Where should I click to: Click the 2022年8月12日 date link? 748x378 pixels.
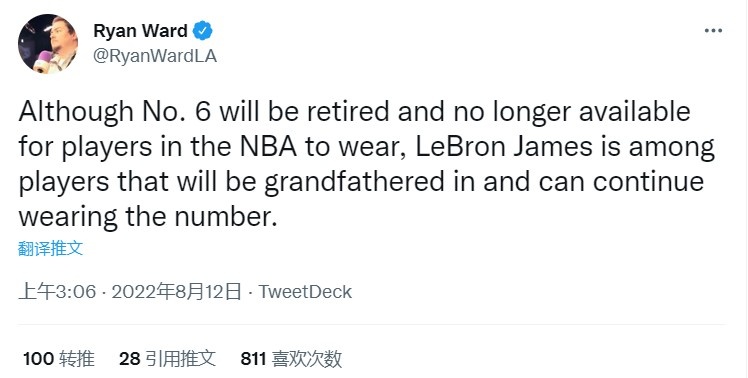177,292
